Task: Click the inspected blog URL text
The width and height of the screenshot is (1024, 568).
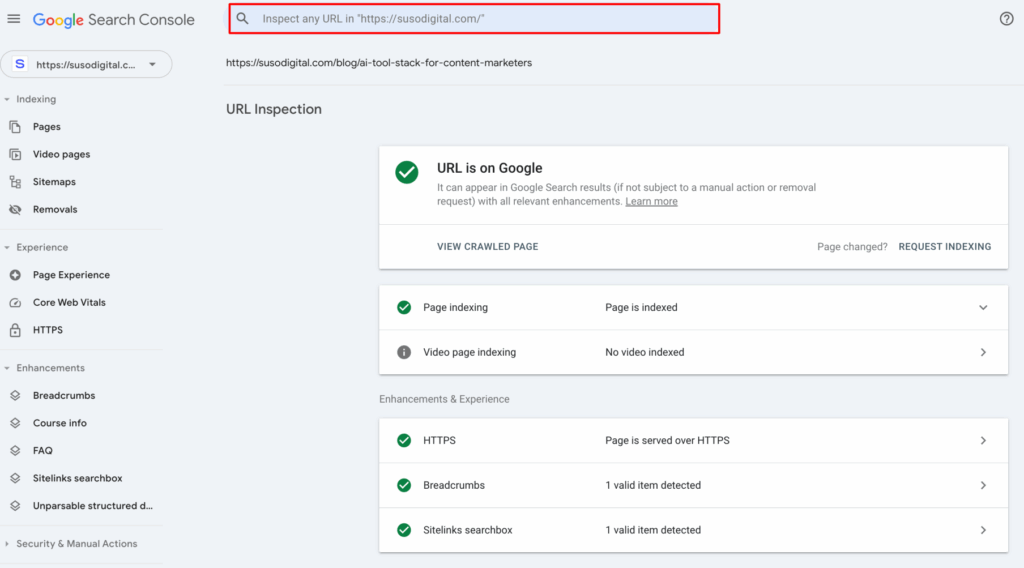Action: (379, 63)
